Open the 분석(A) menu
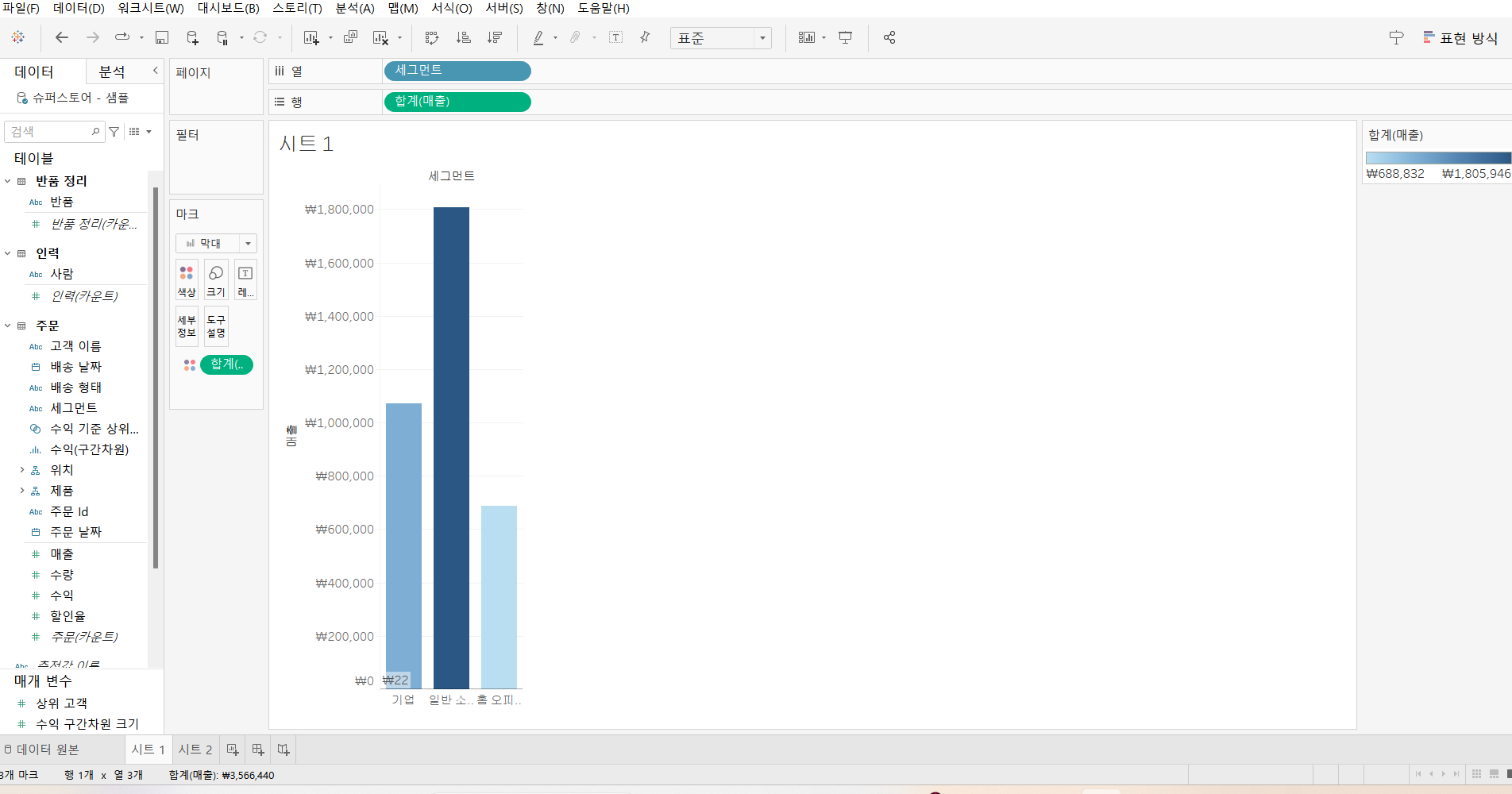 coord(355,8)
